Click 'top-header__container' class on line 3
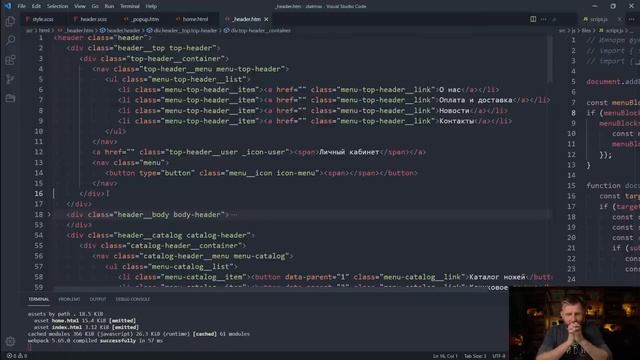 coord(178,58)
